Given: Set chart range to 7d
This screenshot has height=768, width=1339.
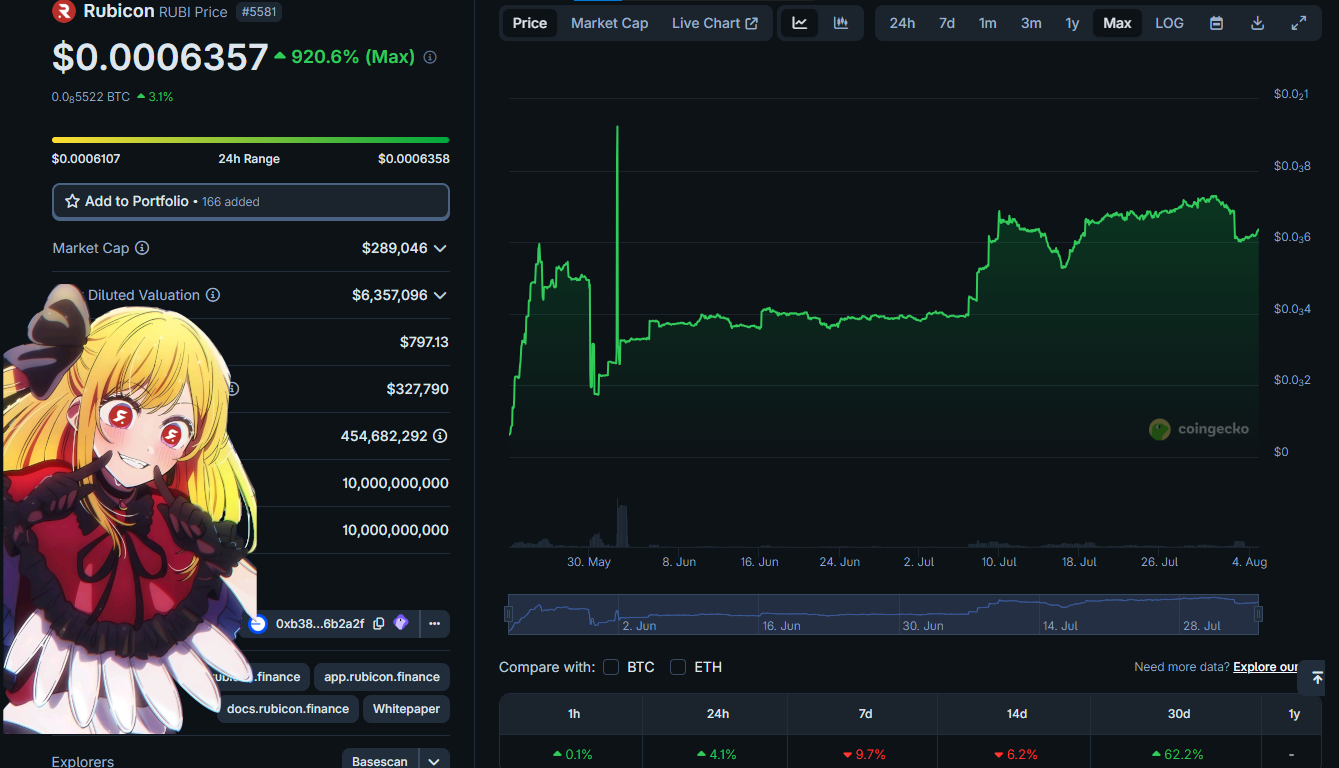Looking at the screenshot, I should click(946, 23).
